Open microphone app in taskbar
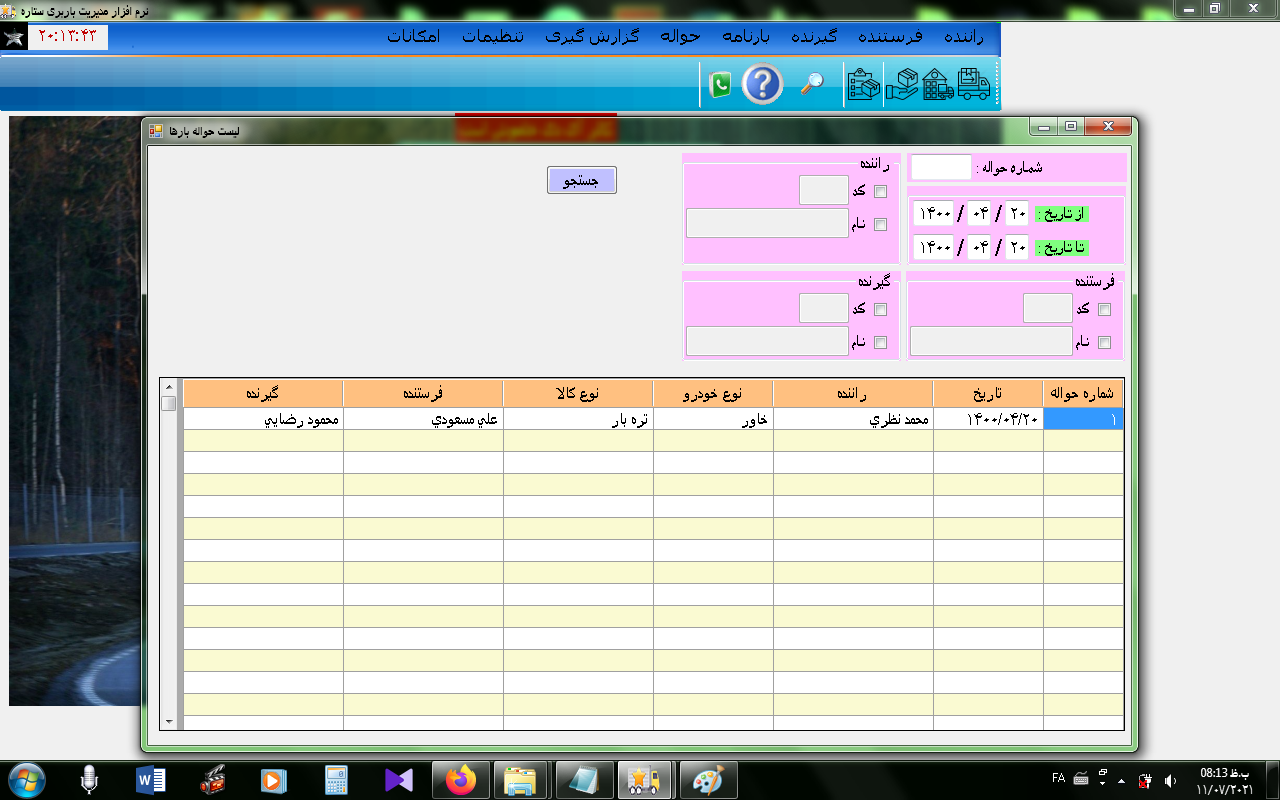This screenshot has width=1280, height=800. pos(89,780)
